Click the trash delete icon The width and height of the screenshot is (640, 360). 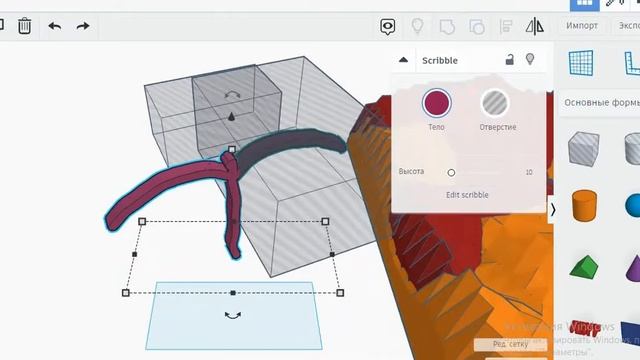pos(24,26)
